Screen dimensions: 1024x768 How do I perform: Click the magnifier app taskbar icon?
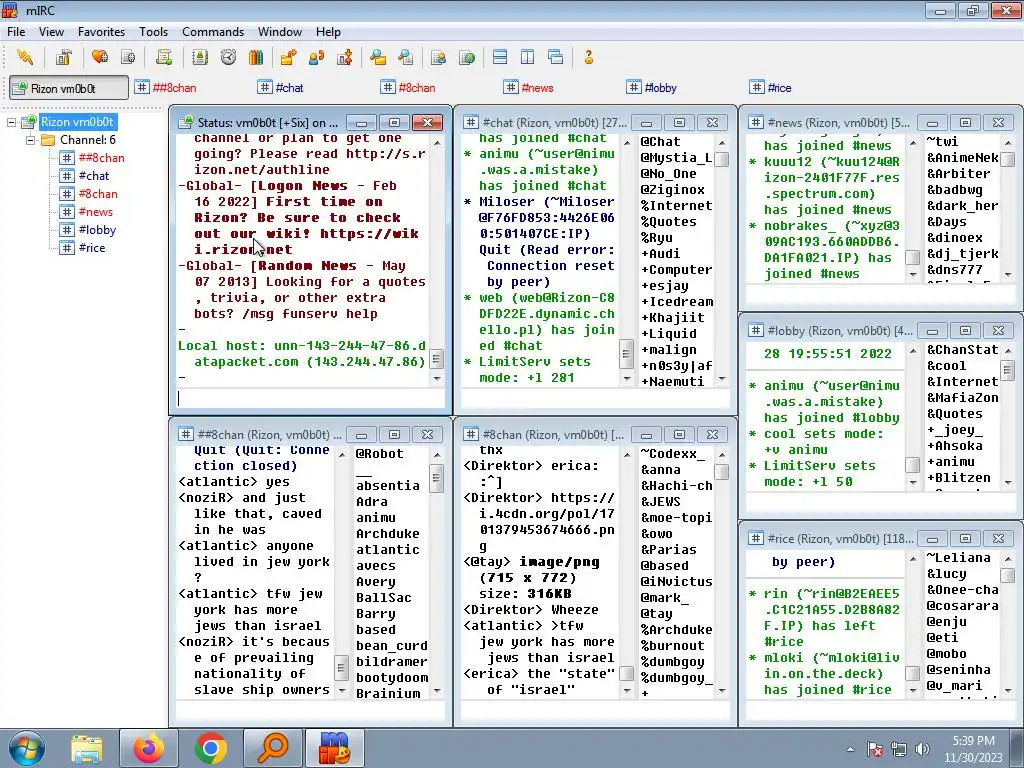[272, 748]
